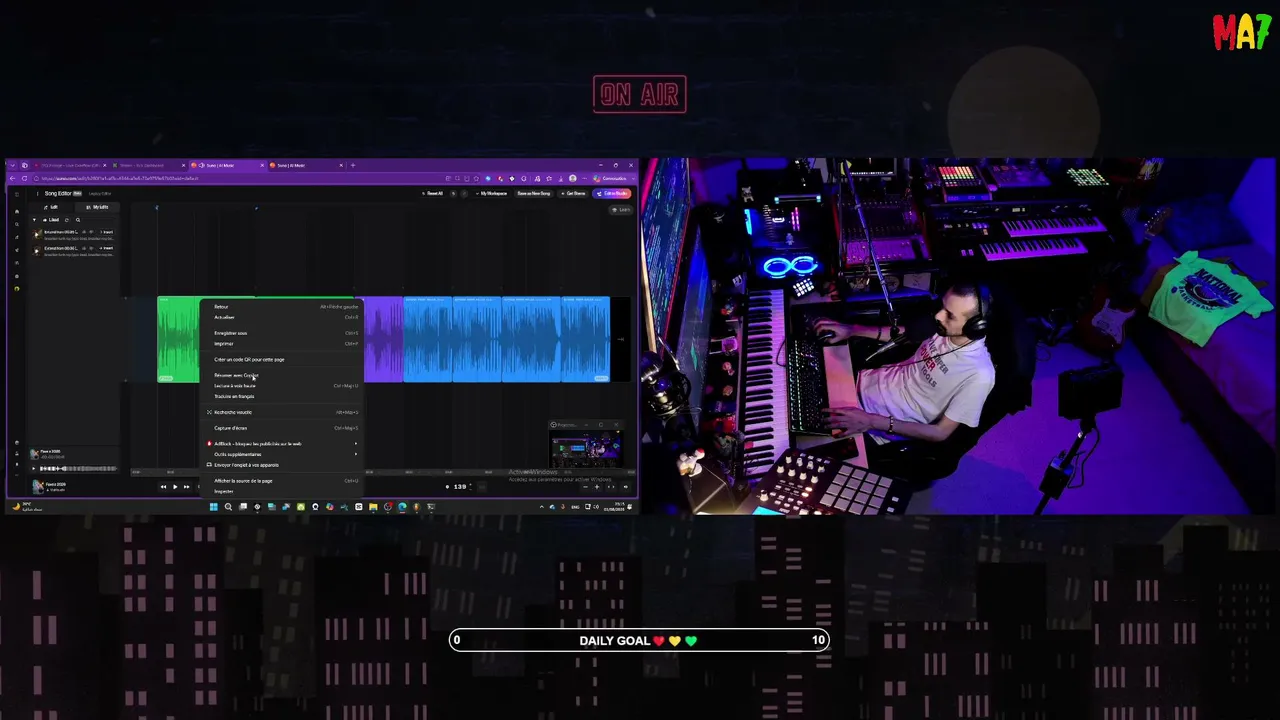
Task: Expand Outils supplémentaires submenu
Action: click(x=282, y=454)
